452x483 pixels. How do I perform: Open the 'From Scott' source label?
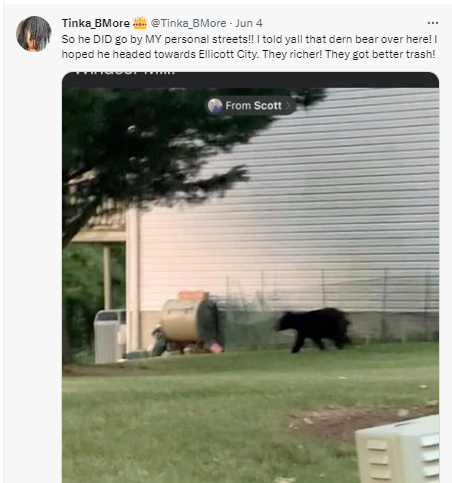250,106
